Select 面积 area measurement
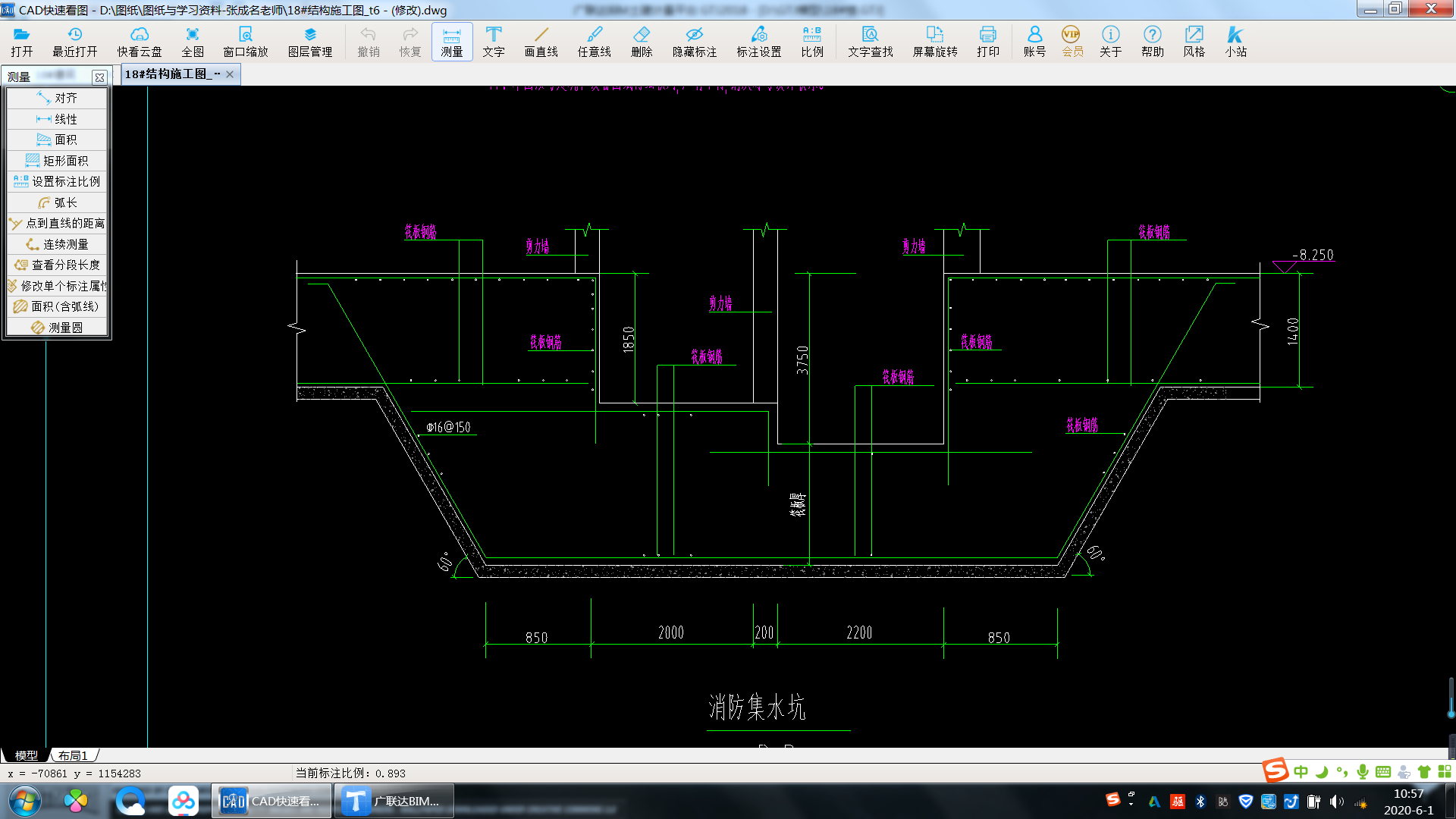The image size is (1456, 819). pos(57,140)
